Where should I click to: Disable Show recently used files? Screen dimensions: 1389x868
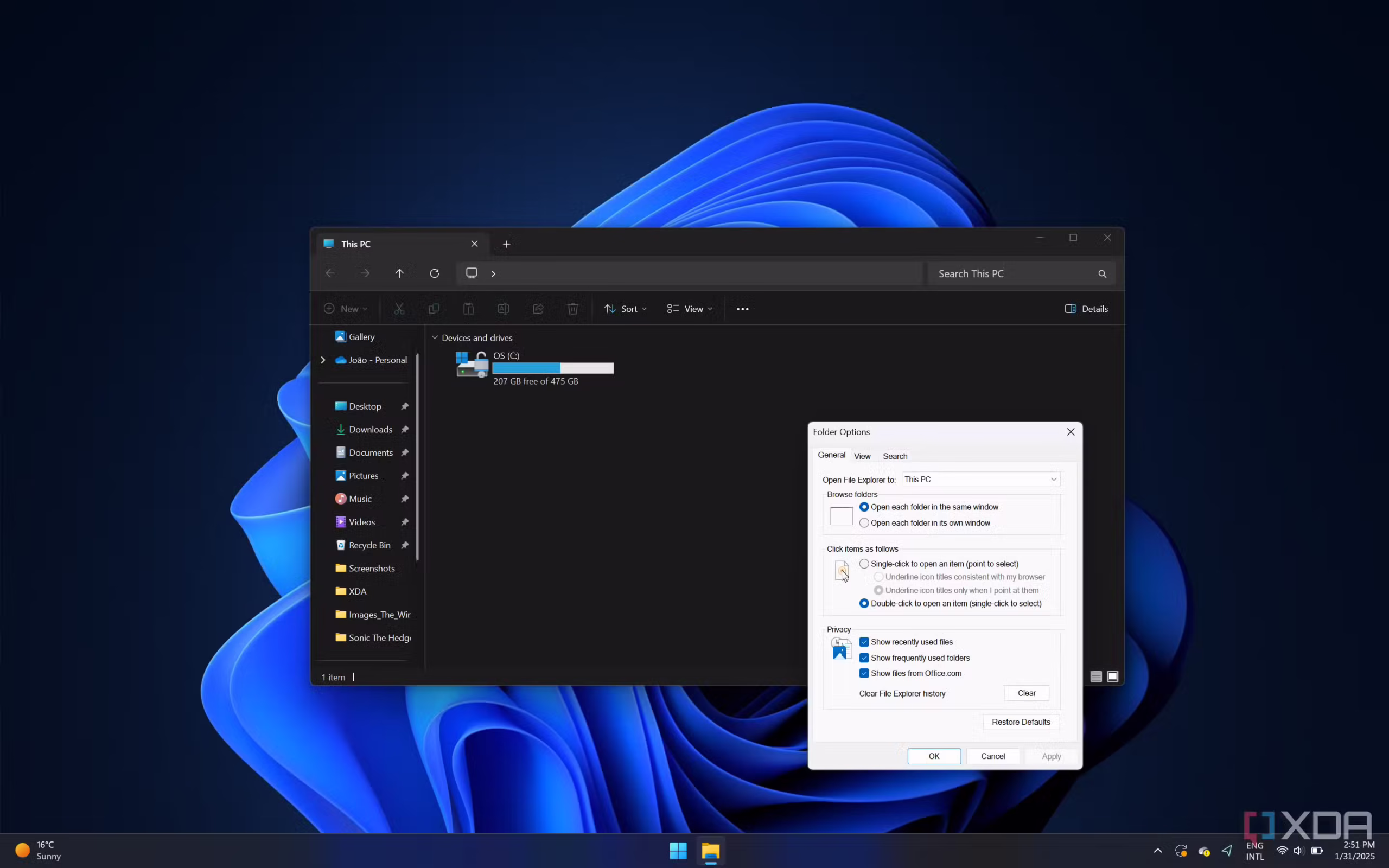pos(863,642)
